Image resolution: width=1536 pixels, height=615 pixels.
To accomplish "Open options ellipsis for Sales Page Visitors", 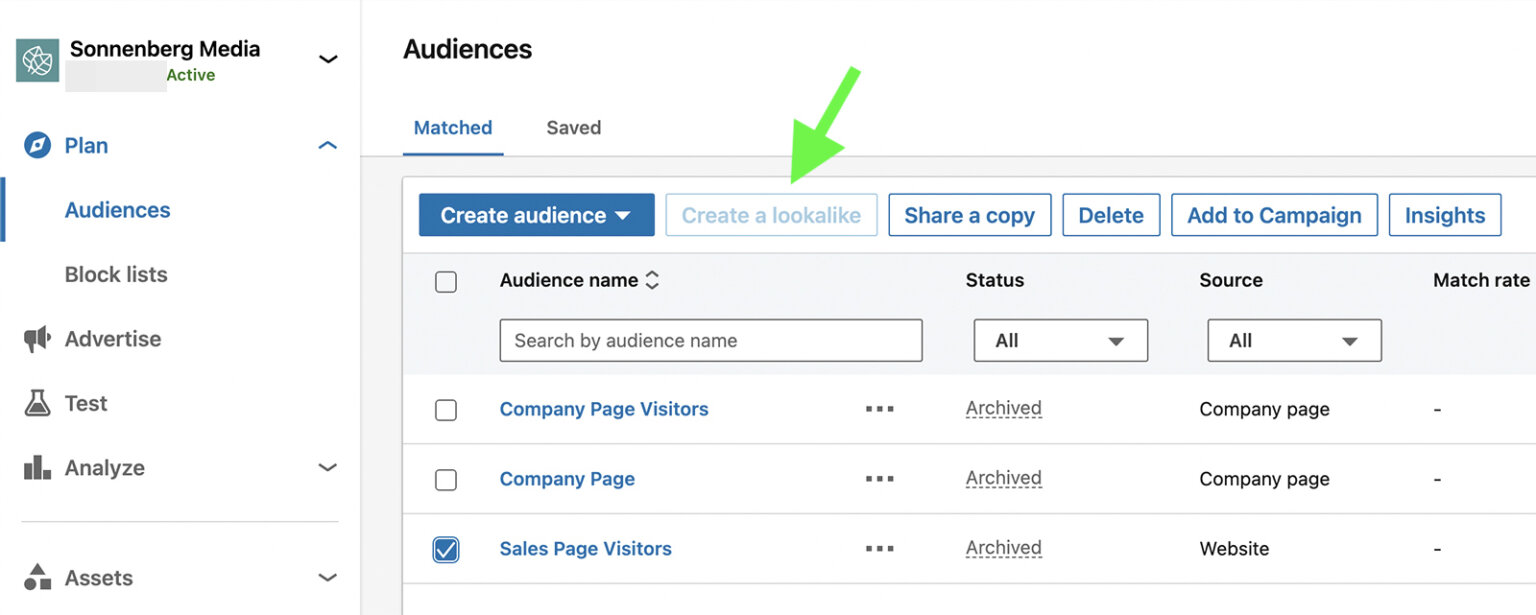I will pos(879,549).
